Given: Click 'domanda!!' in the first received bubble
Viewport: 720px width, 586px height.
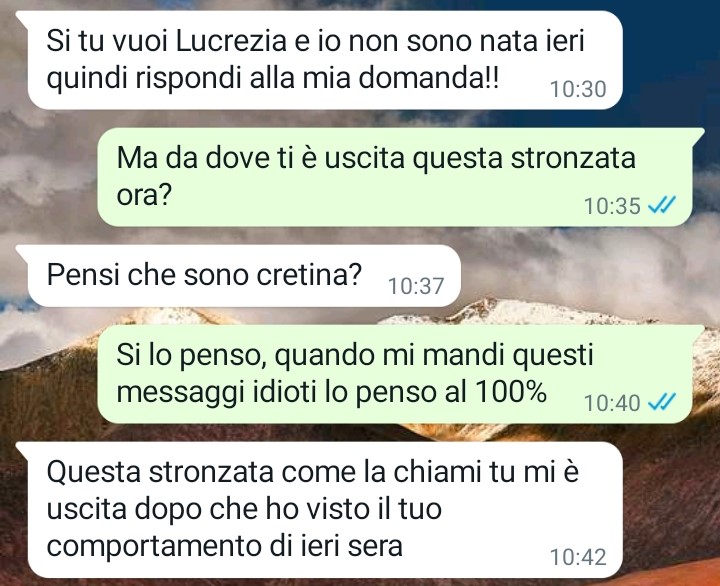Looking at the screenshot, I should [x=428, y=77].
